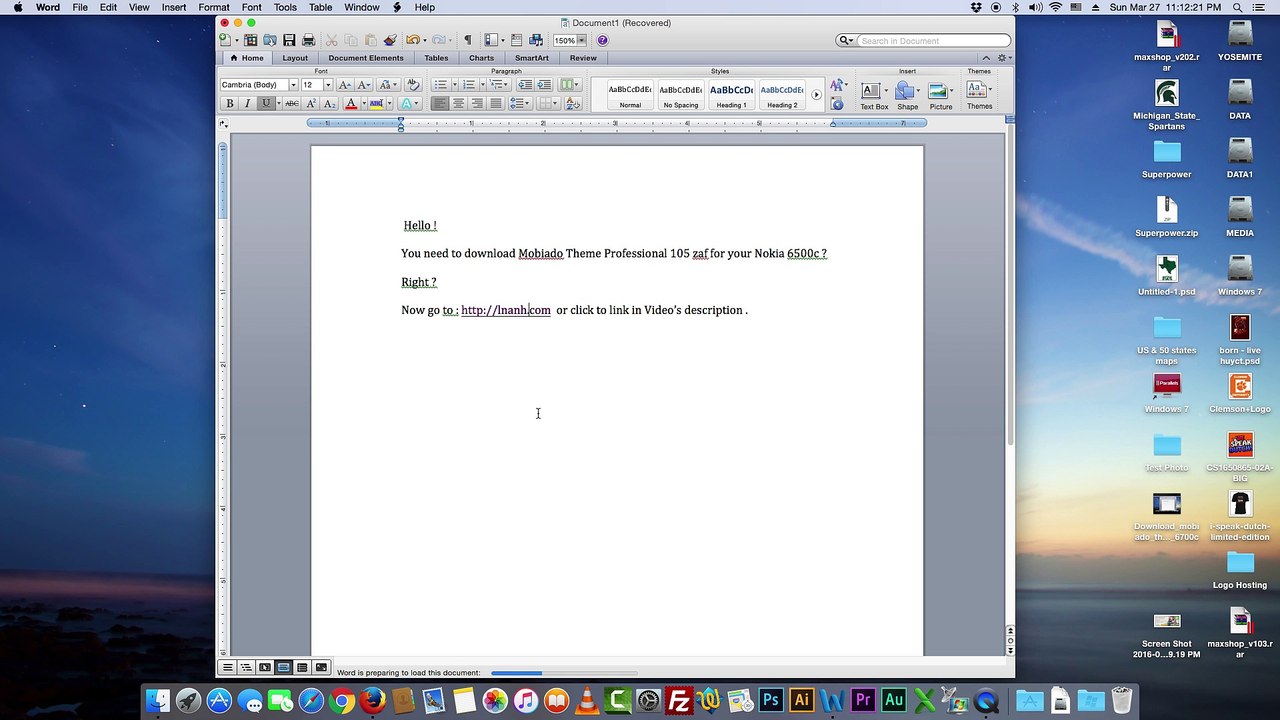The width and height of the screenshot is (1280, 720).
Task: Apply the yellow text highlight color
Action: pyautogui.click(x=376, y=104)
